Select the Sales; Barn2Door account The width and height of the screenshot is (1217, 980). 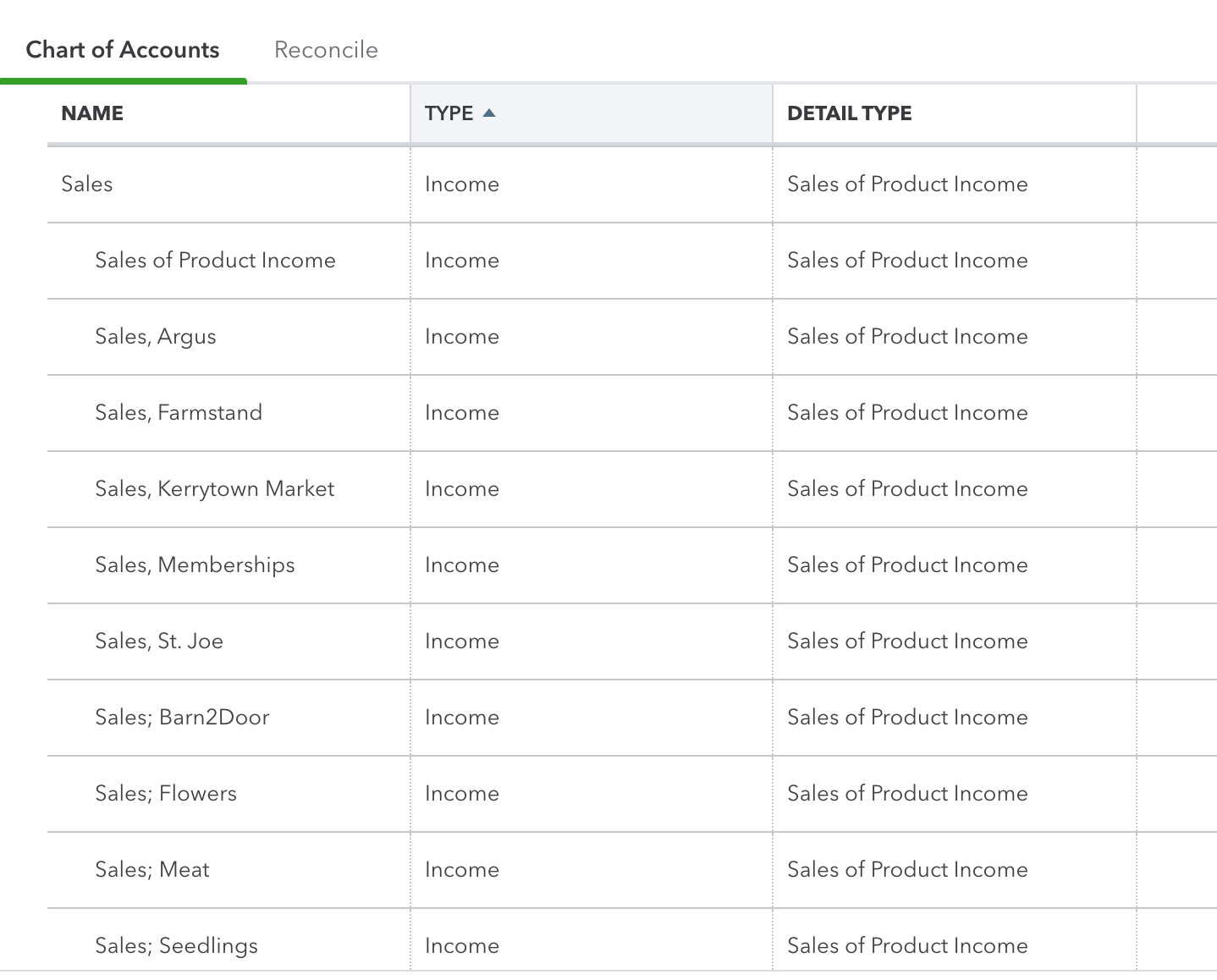[182, 718]
